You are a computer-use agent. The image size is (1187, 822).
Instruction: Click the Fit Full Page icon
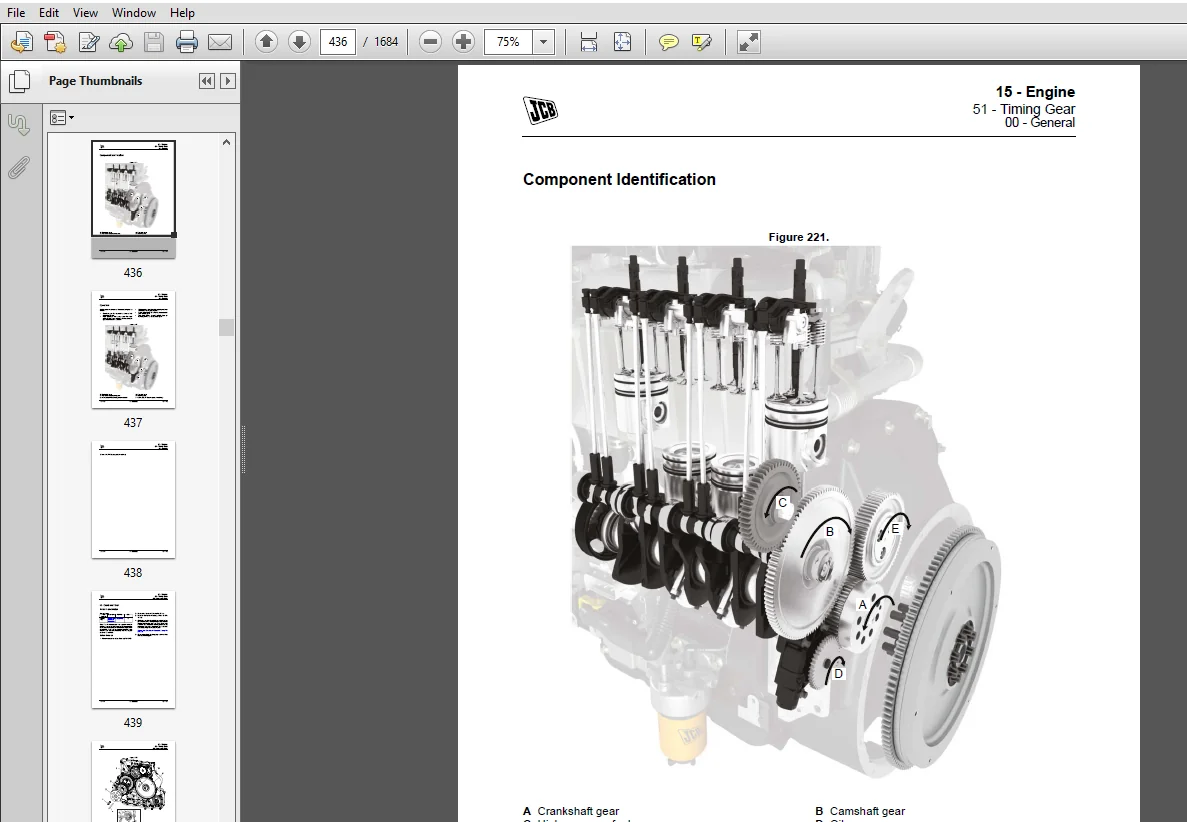click(x=622, y=42)
